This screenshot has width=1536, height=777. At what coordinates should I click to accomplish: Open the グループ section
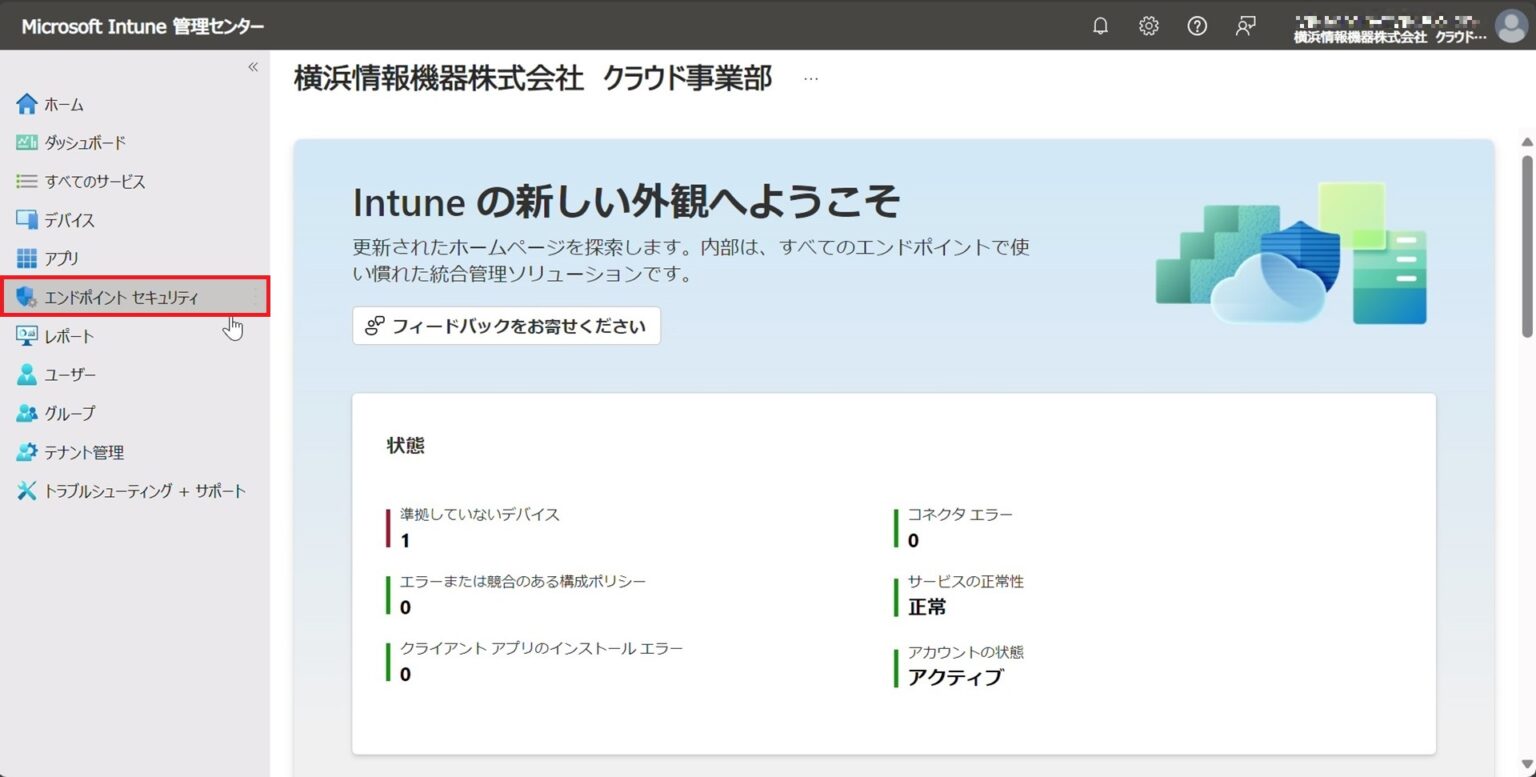click(x=69, y=412)
